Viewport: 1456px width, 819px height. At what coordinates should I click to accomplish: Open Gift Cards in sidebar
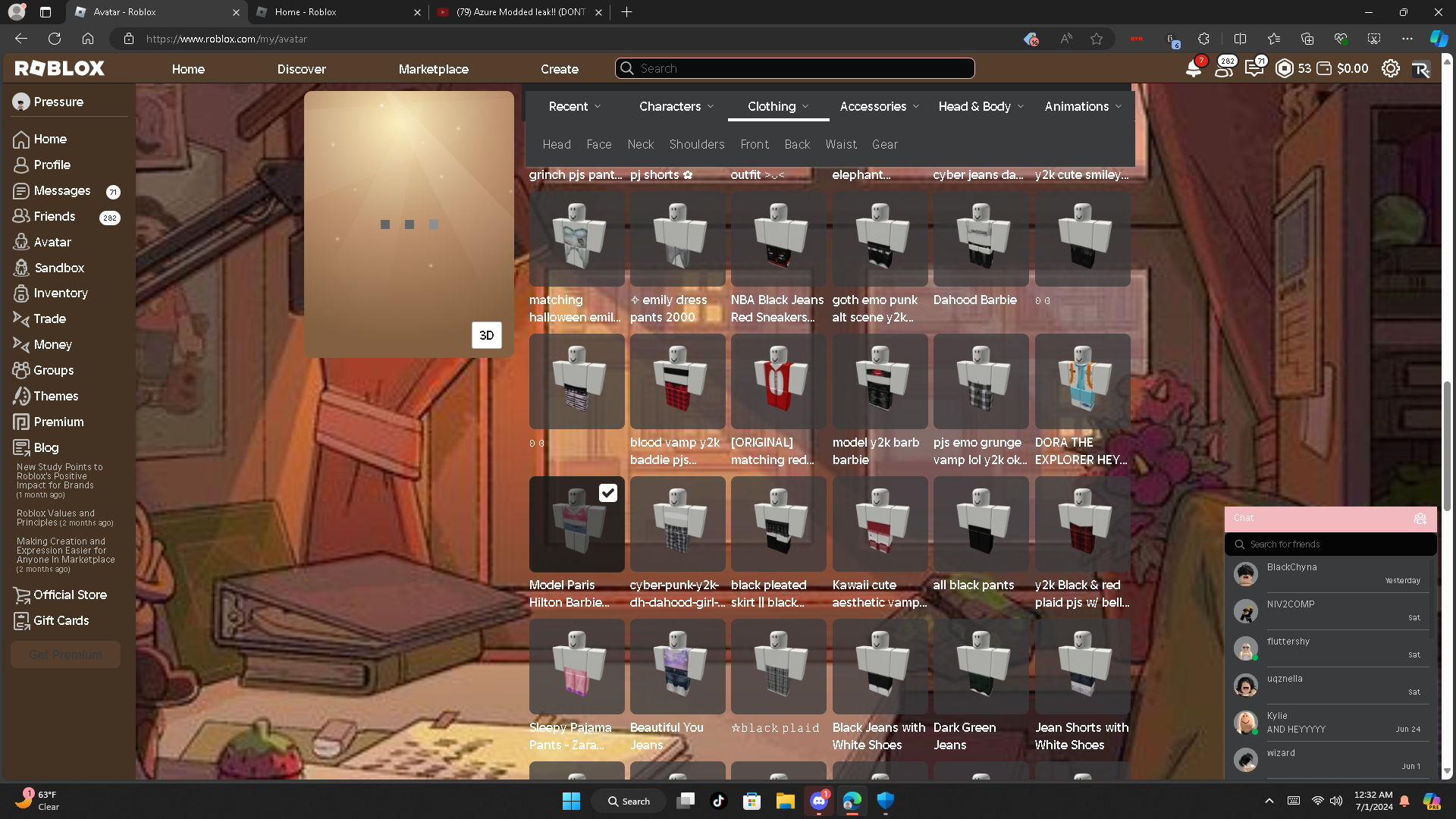[x=52, y=620]
